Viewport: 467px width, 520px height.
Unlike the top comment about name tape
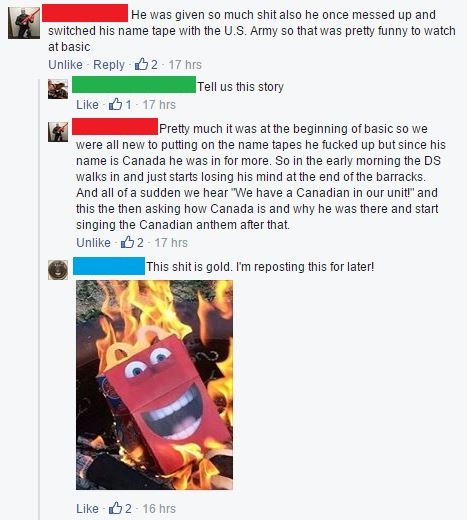click(x=65, y=64)
